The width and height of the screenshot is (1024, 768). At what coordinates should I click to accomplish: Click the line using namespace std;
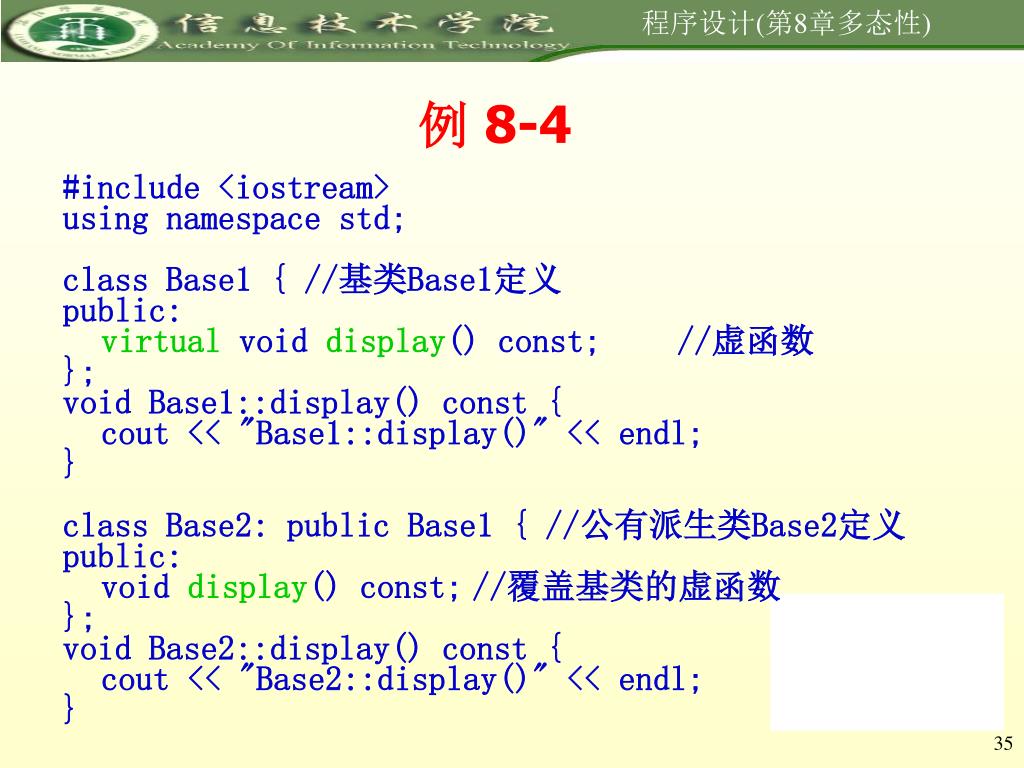tap(233, 219)
